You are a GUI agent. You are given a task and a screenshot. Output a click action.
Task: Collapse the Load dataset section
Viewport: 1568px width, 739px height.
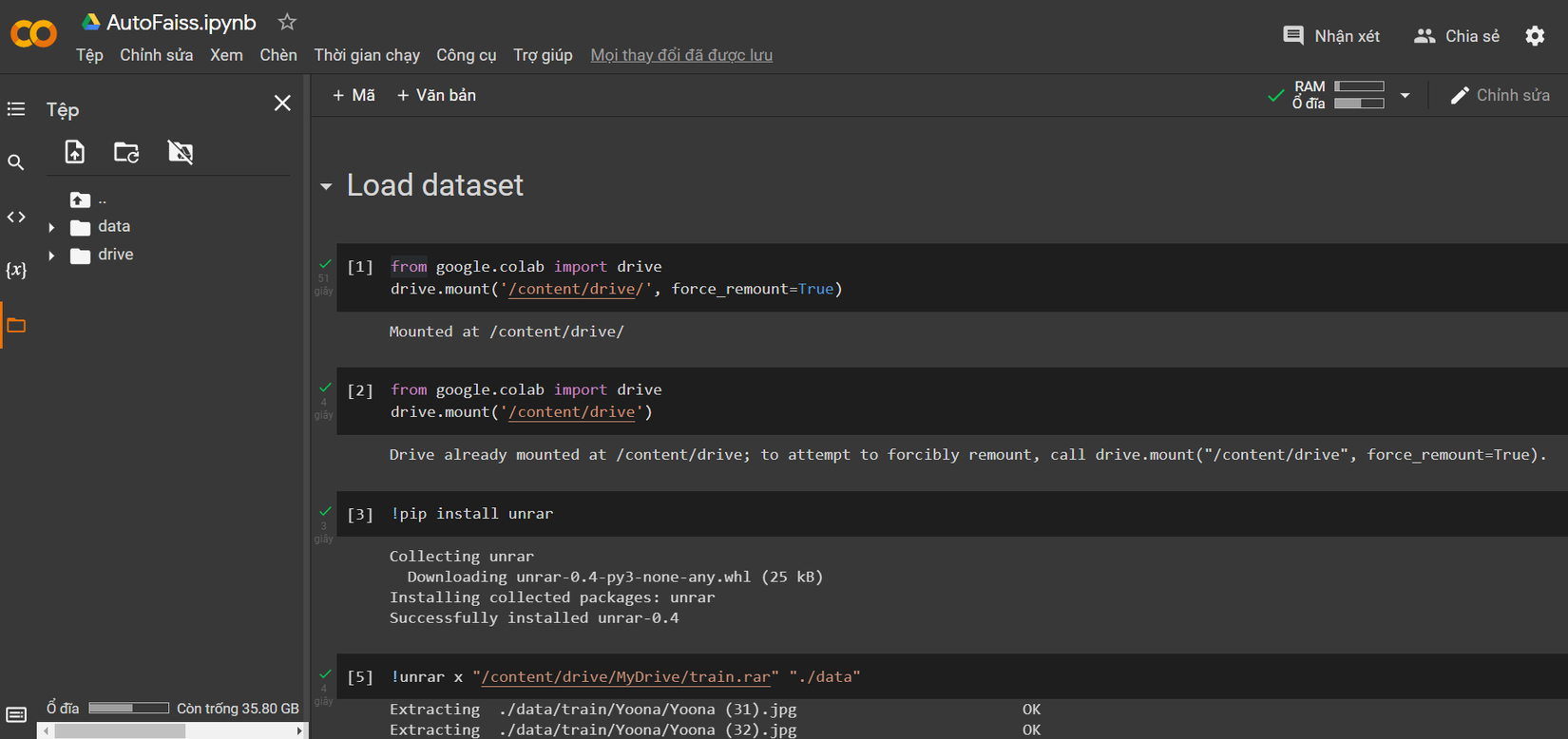(x=326, y=186)
